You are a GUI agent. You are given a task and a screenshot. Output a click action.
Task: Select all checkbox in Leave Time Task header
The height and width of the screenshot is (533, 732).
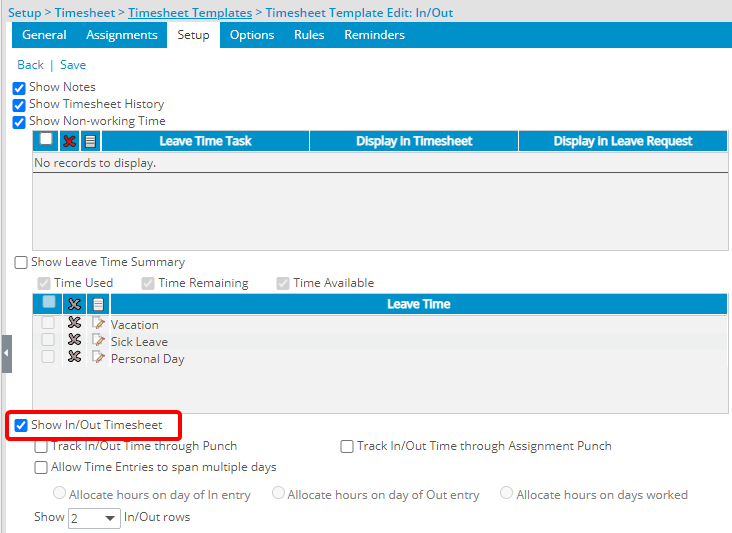coord(46,140)
